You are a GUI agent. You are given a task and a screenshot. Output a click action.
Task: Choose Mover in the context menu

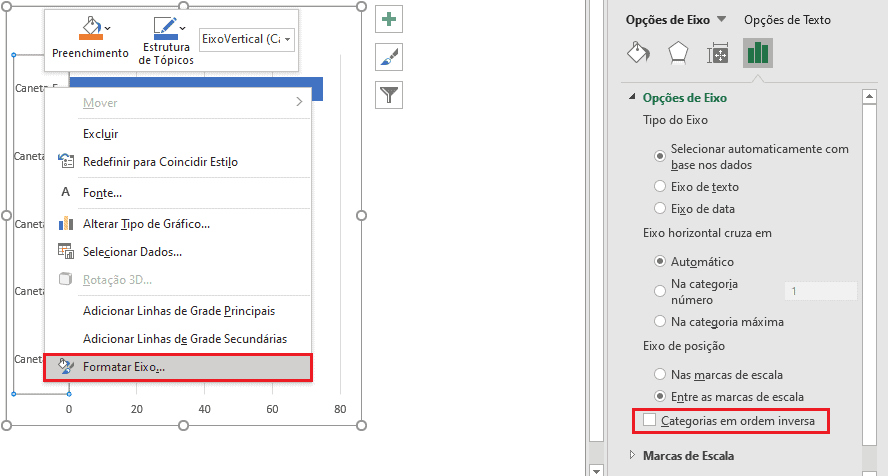pos(177,103)
